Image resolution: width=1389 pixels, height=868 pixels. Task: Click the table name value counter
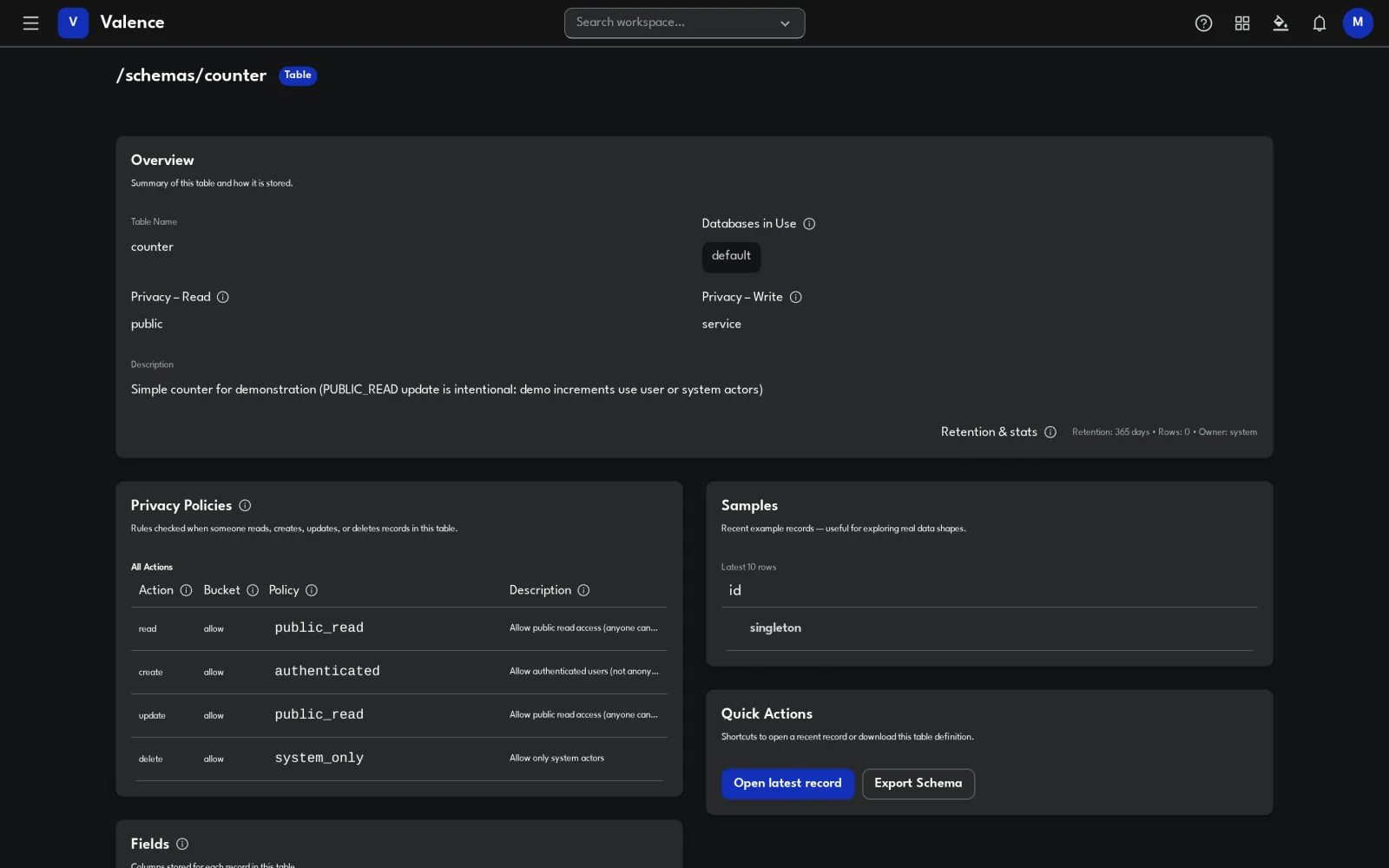(152, 247)
